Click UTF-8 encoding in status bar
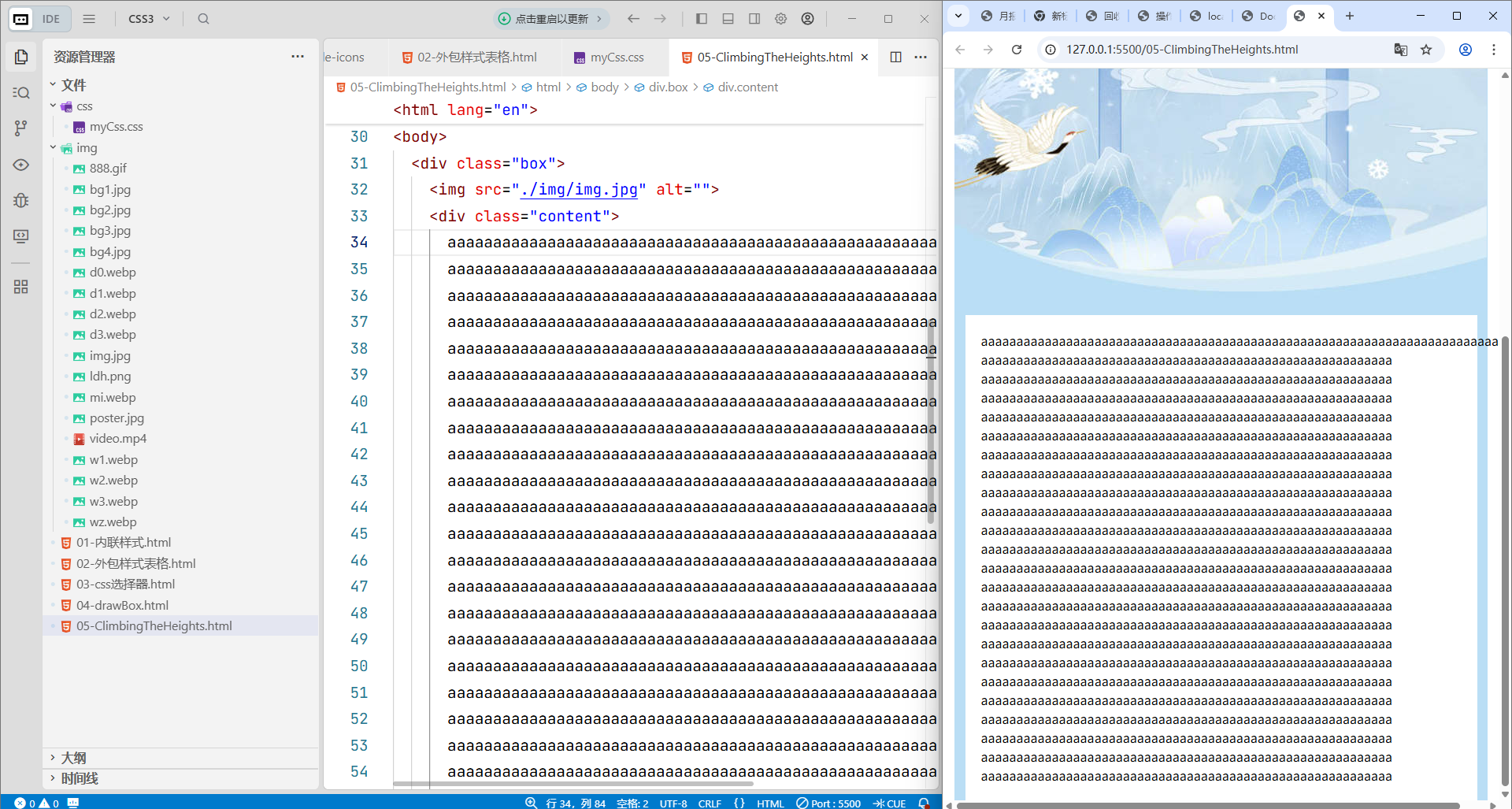 [673, 803]
